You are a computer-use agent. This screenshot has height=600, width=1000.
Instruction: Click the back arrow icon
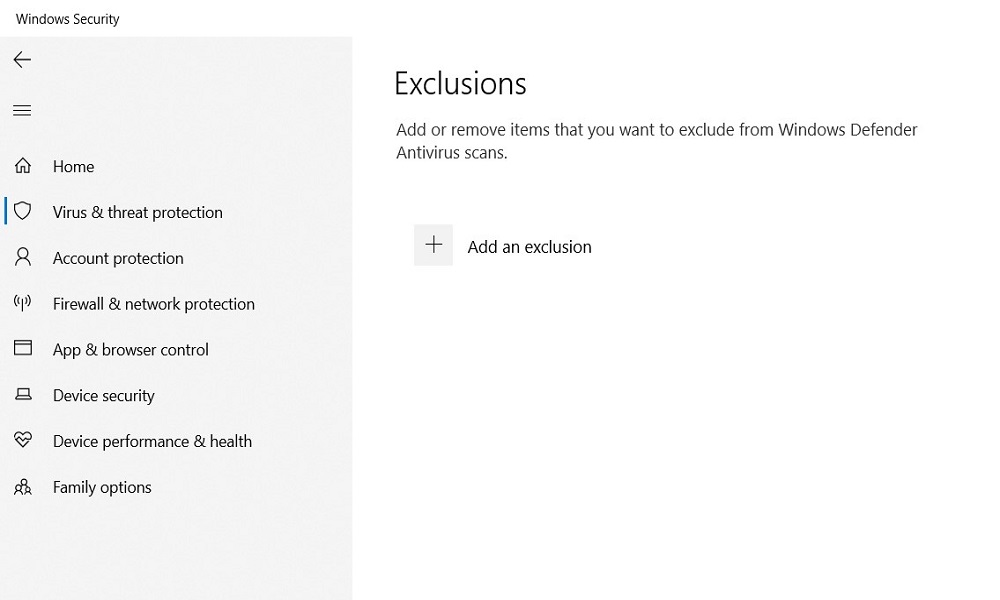coord(22,60)
